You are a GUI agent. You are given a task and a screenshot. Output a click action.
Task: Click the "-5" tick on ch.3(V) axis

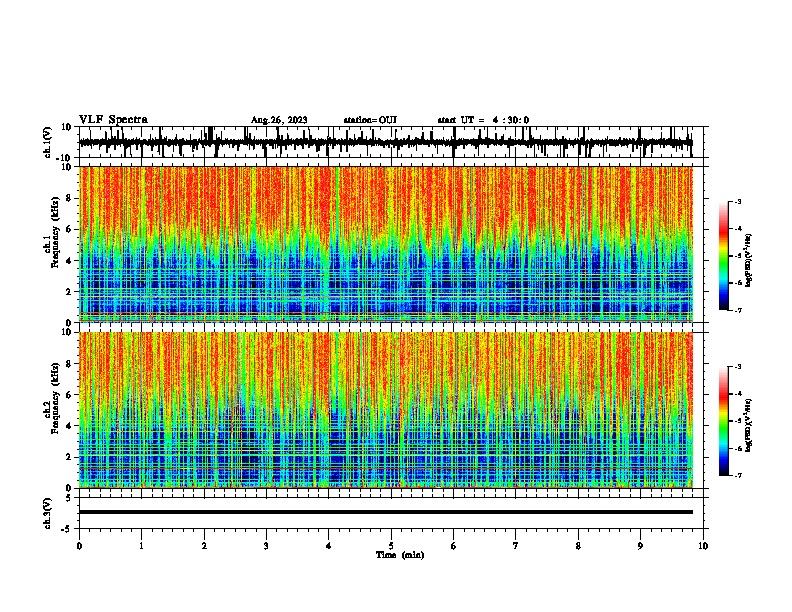pyautogui.click(x=67, y=529)
